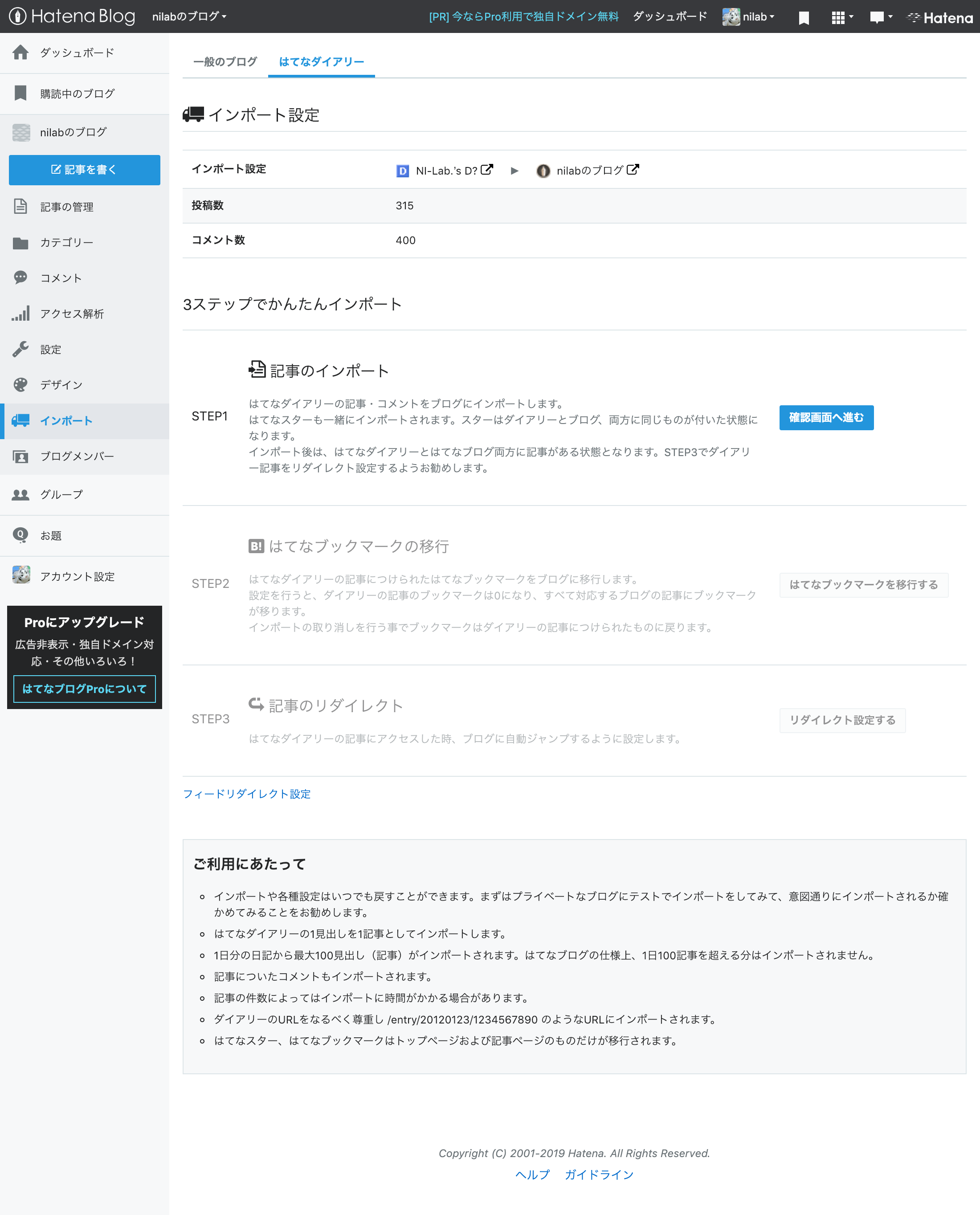980x1215 pixels.
Task: Click はてなブックマークを移行する button
Action: tap(864, 585)
